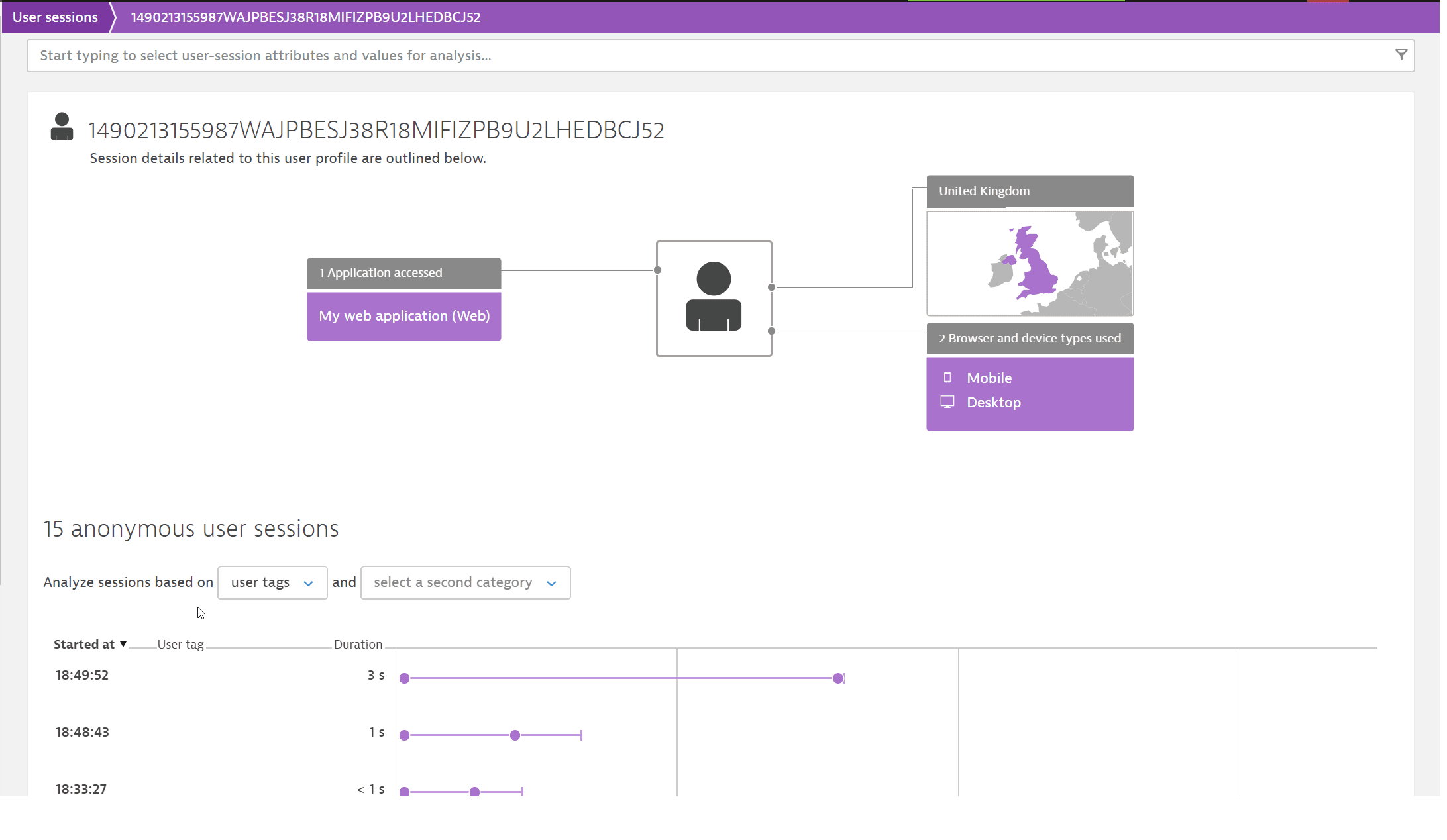Screen dimensions: 1447x840
Task: Click the User tag column header
Action: click(181, 644)
